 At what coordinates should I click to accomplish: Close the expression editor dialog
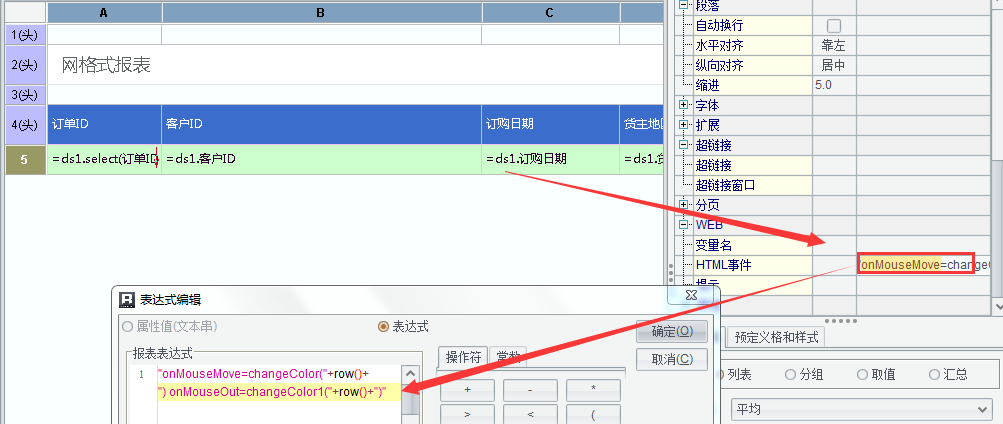point(691,295)
